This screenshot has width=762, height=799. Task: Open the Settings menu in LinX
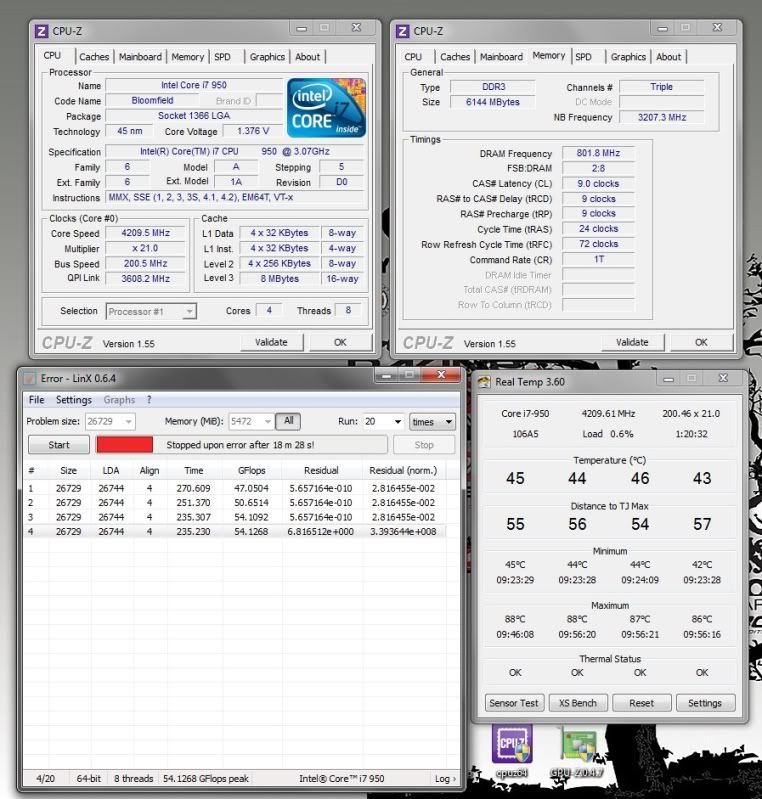73,400
